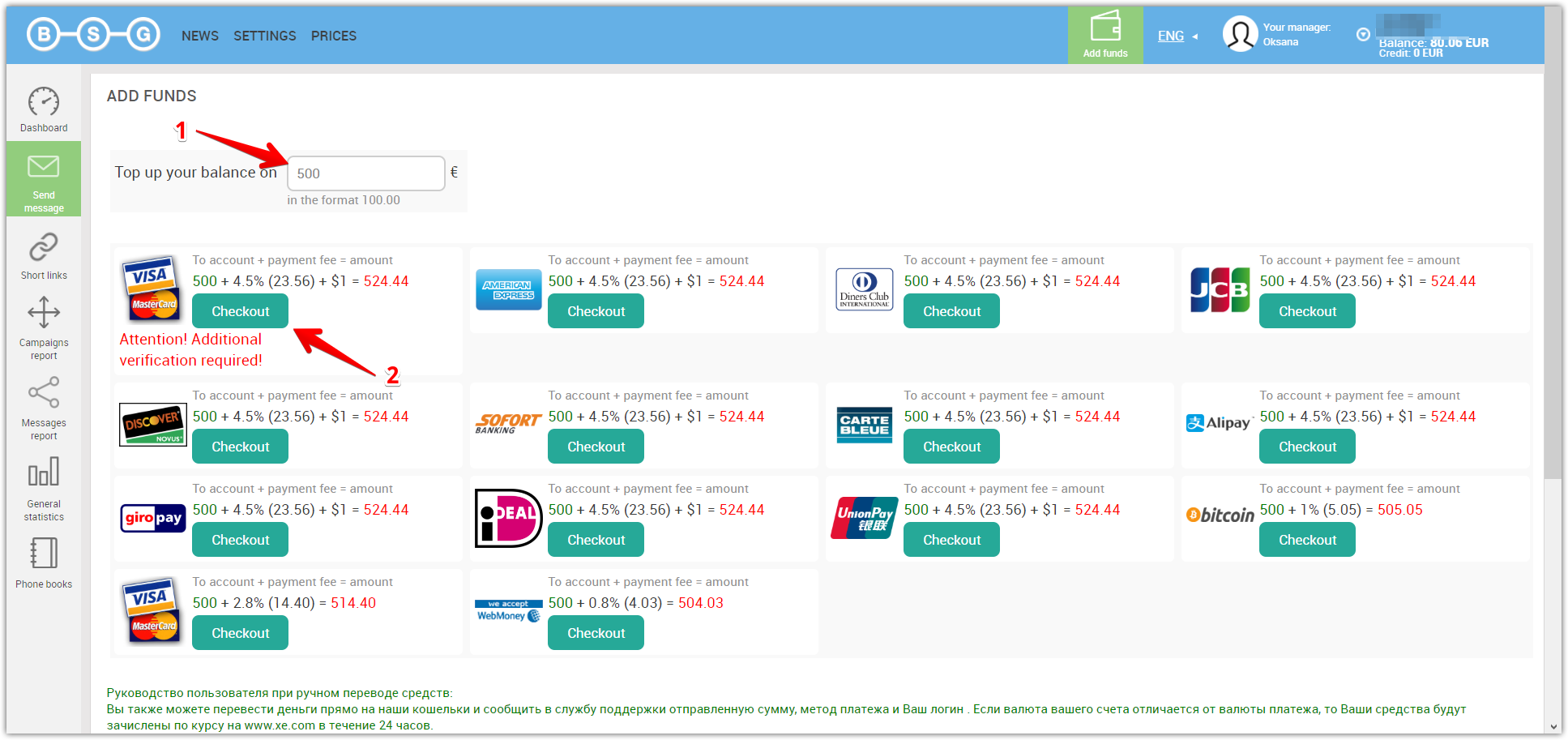Click the Diners Club logo
Screen dimensions: 1568x740
864,289
